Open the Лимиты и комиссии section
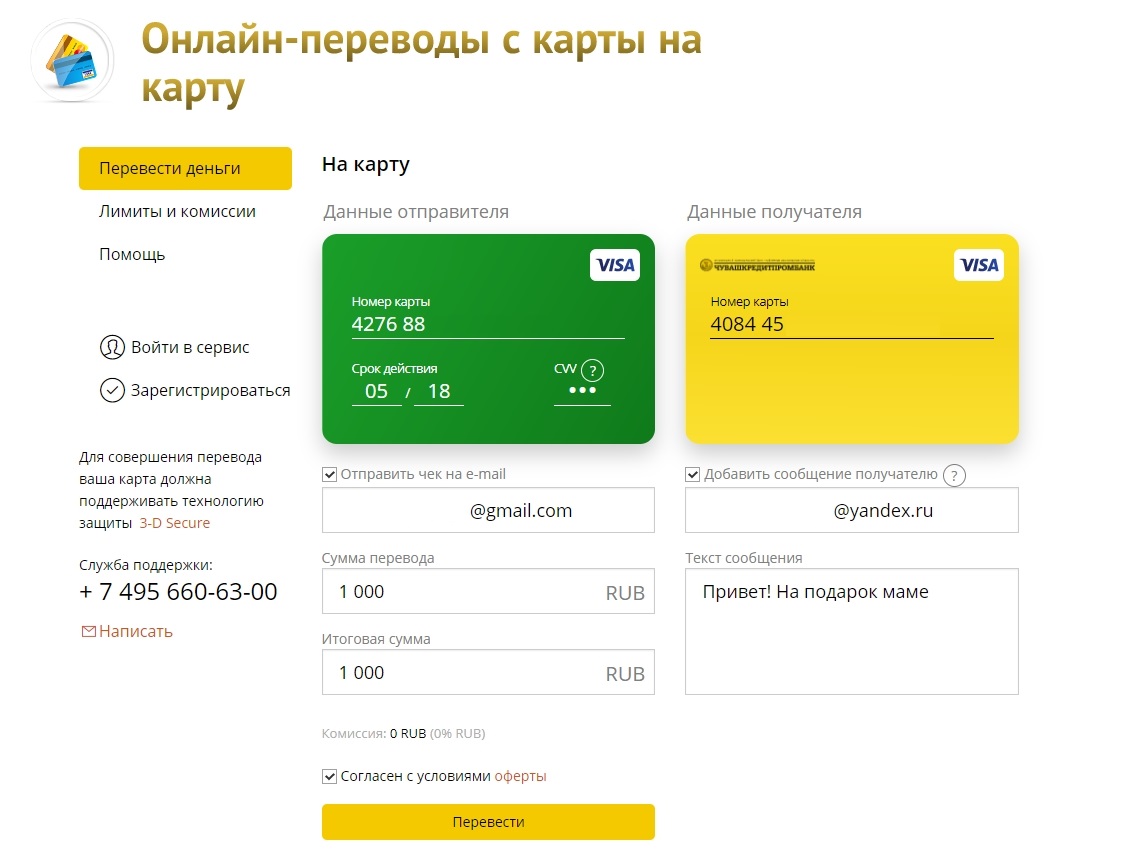This screenshot has width=1135, height=860. [177, 212]
